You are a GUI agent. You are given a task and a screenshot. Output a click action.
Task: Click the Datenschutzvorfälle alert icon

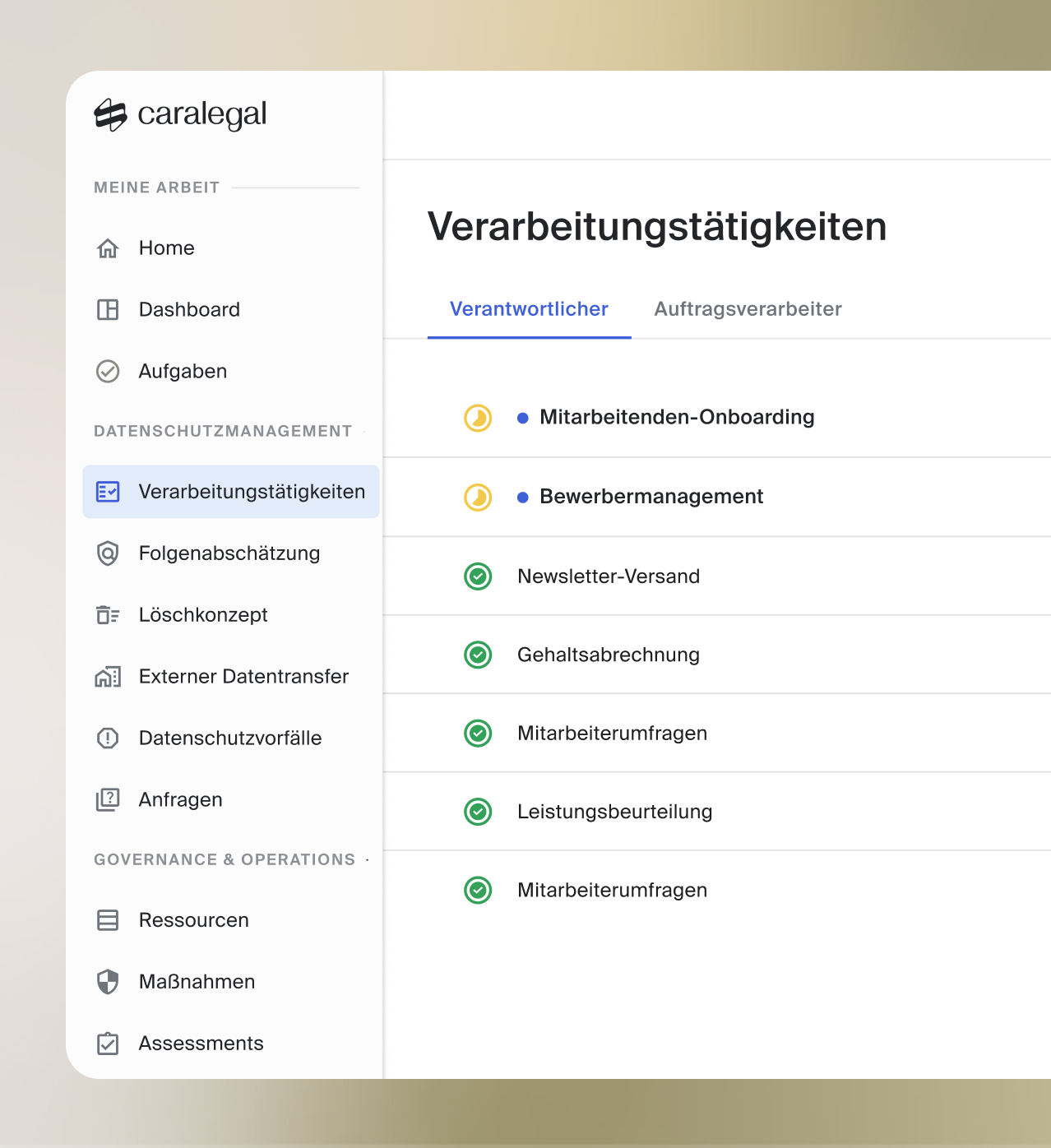coord(108,738)
